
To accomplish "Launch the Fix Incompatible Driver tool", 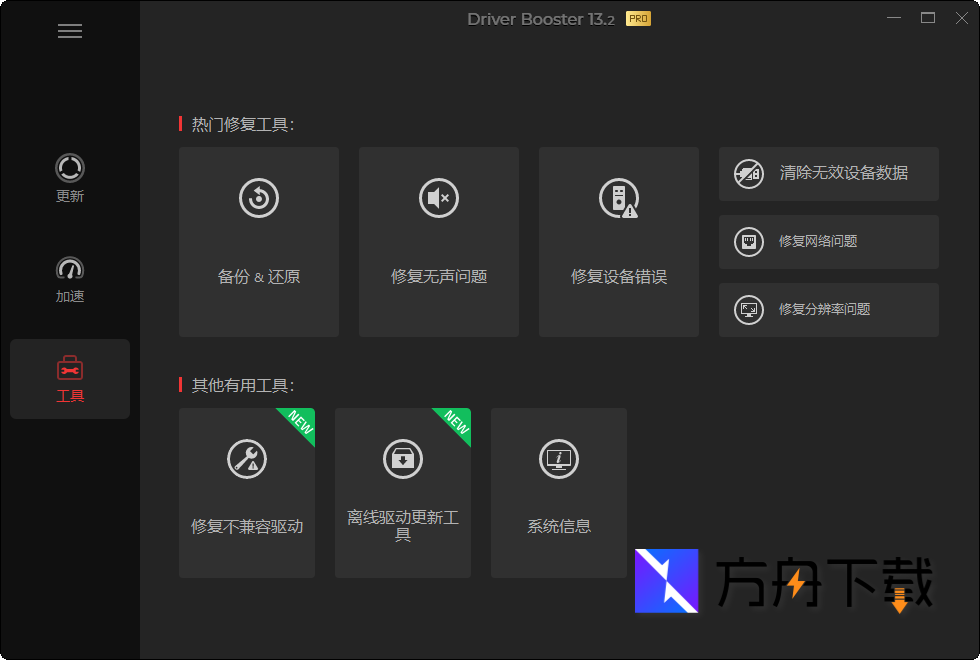I will (x=246, y=493).
